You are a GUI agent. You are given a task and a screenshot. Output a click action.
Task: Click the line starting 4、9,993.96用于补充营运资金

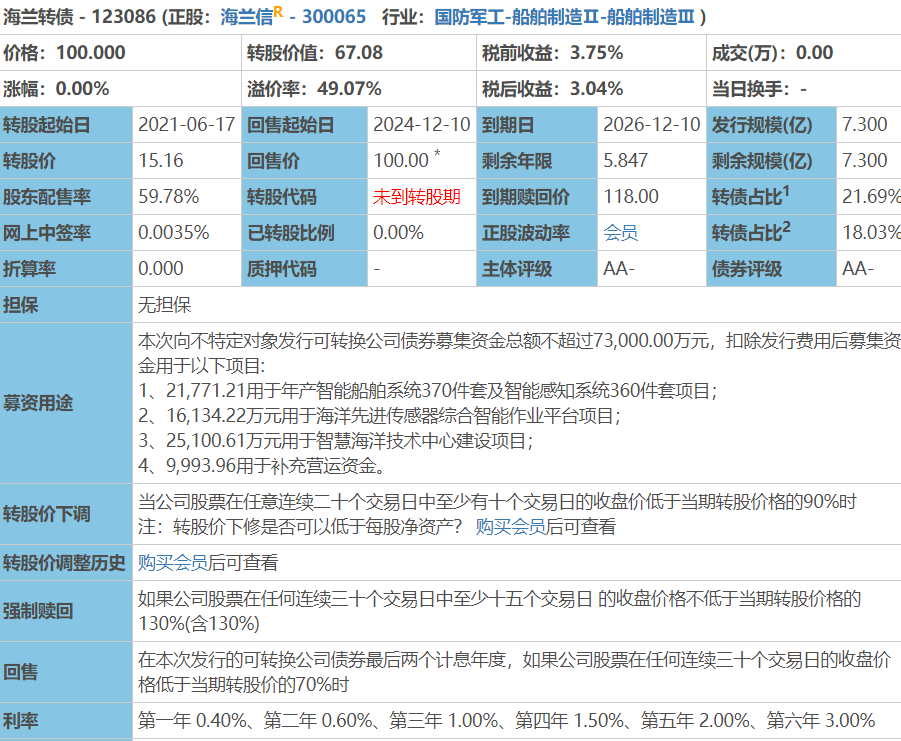click(261, 465)
